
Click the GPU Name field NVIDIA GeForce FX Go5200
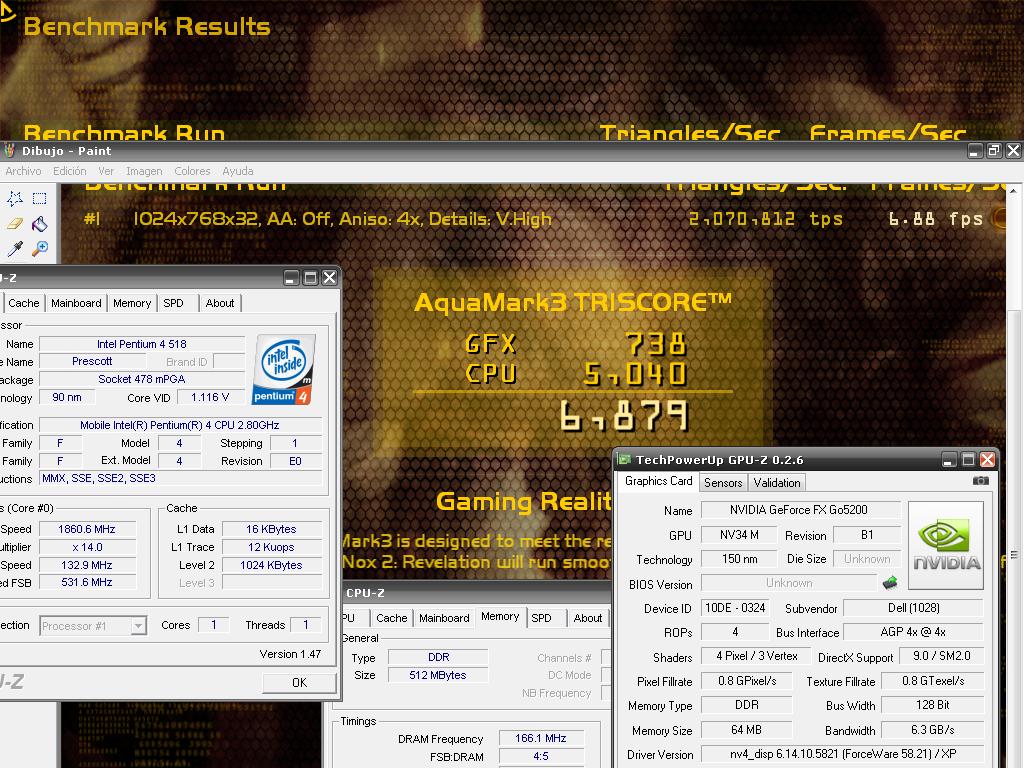(801, 509)
